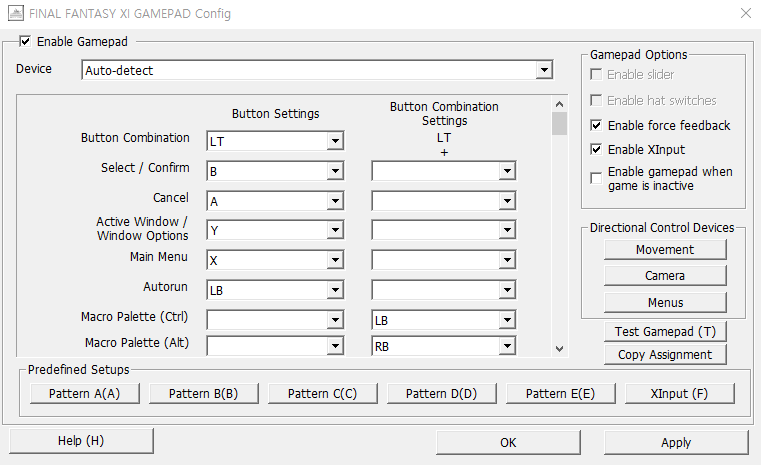
Task: Open Cancel combination settings dropdown
Action: [x=444, y=201]
